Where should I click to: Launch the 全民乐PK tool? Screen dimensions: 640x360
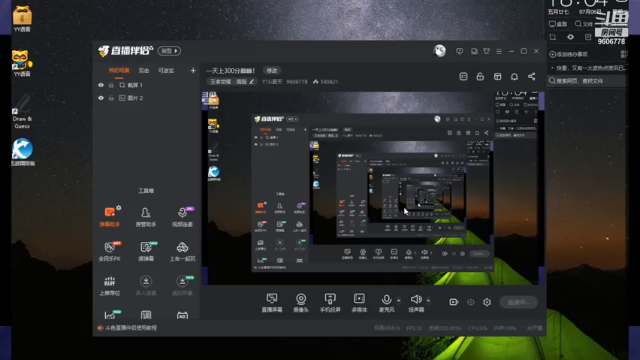[x=109, y=251]
